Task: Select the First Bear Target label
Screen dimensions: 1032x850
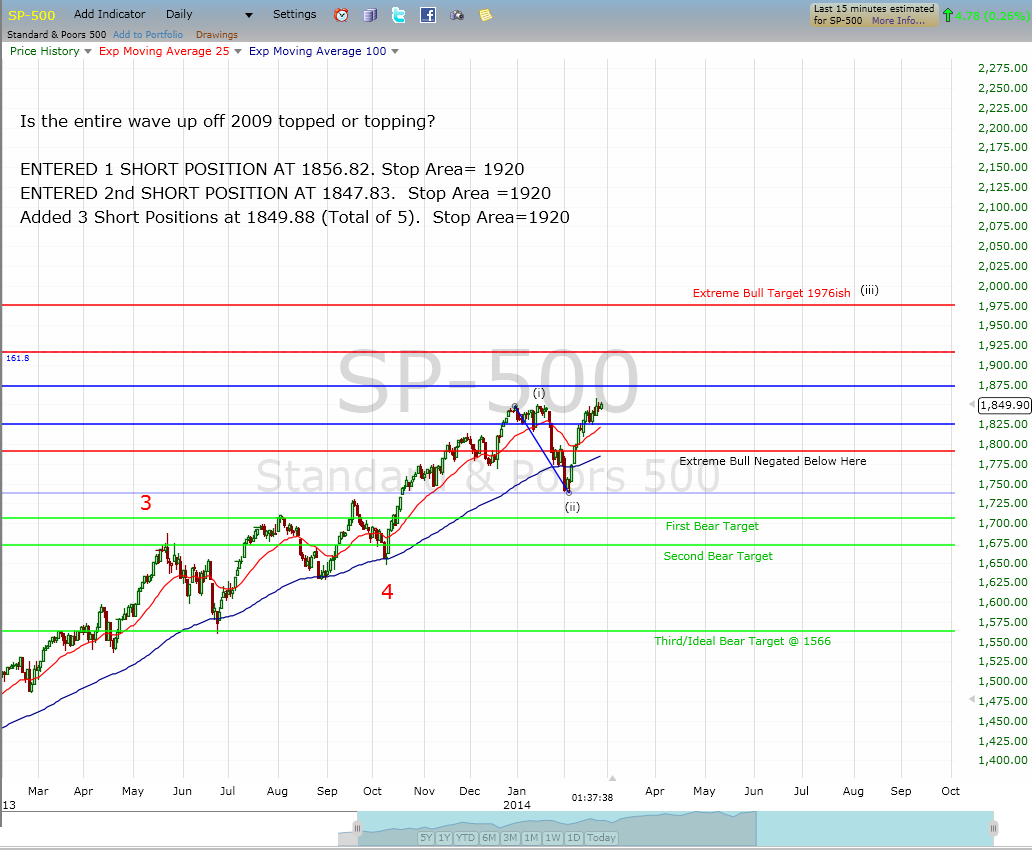Action: pyautogui.click(x=711, y=526)
